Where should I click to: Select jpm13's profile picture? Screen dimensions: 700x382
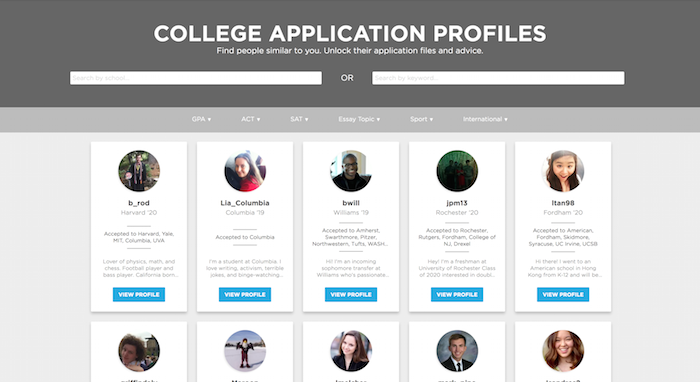[x=457, y=171]
